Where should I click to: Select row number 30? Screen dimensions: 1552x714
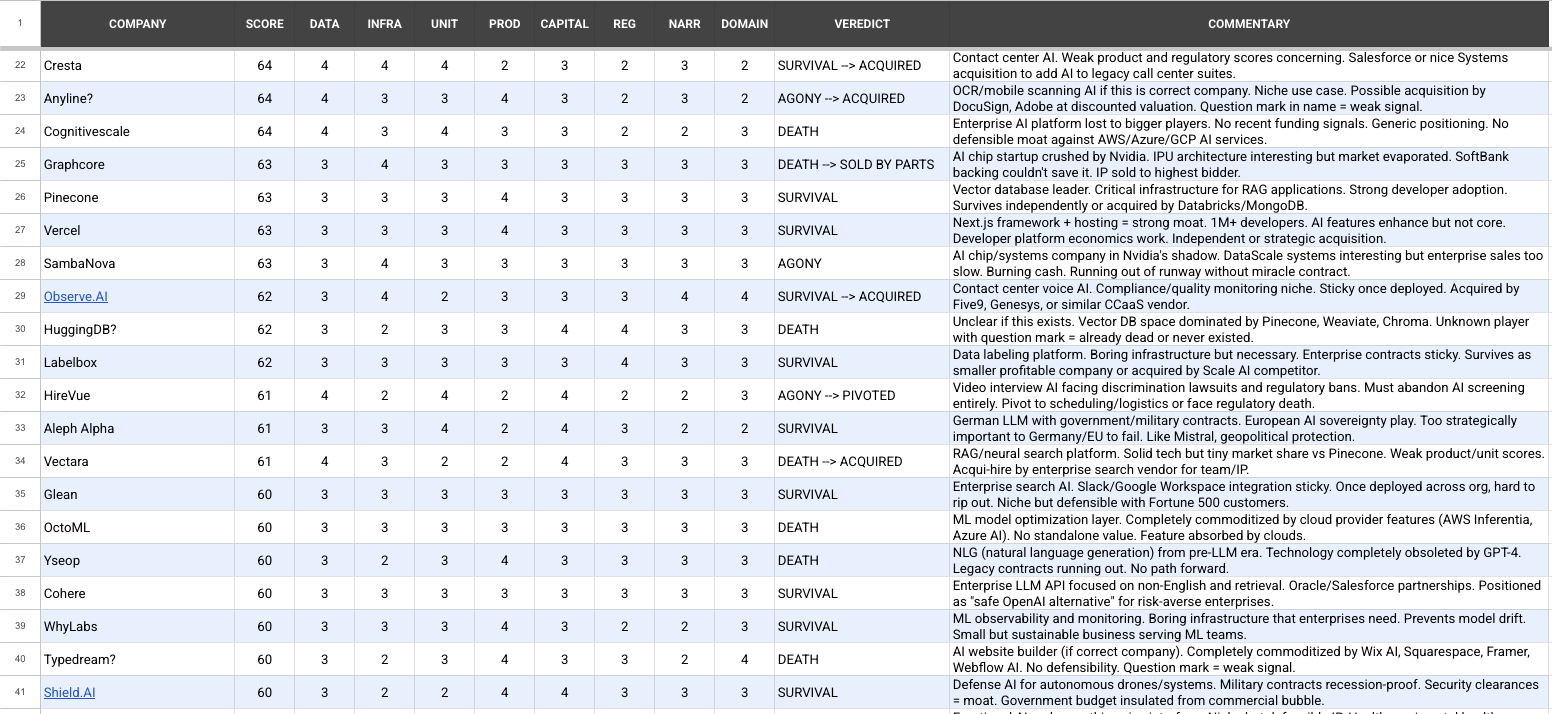click(20, 330)
